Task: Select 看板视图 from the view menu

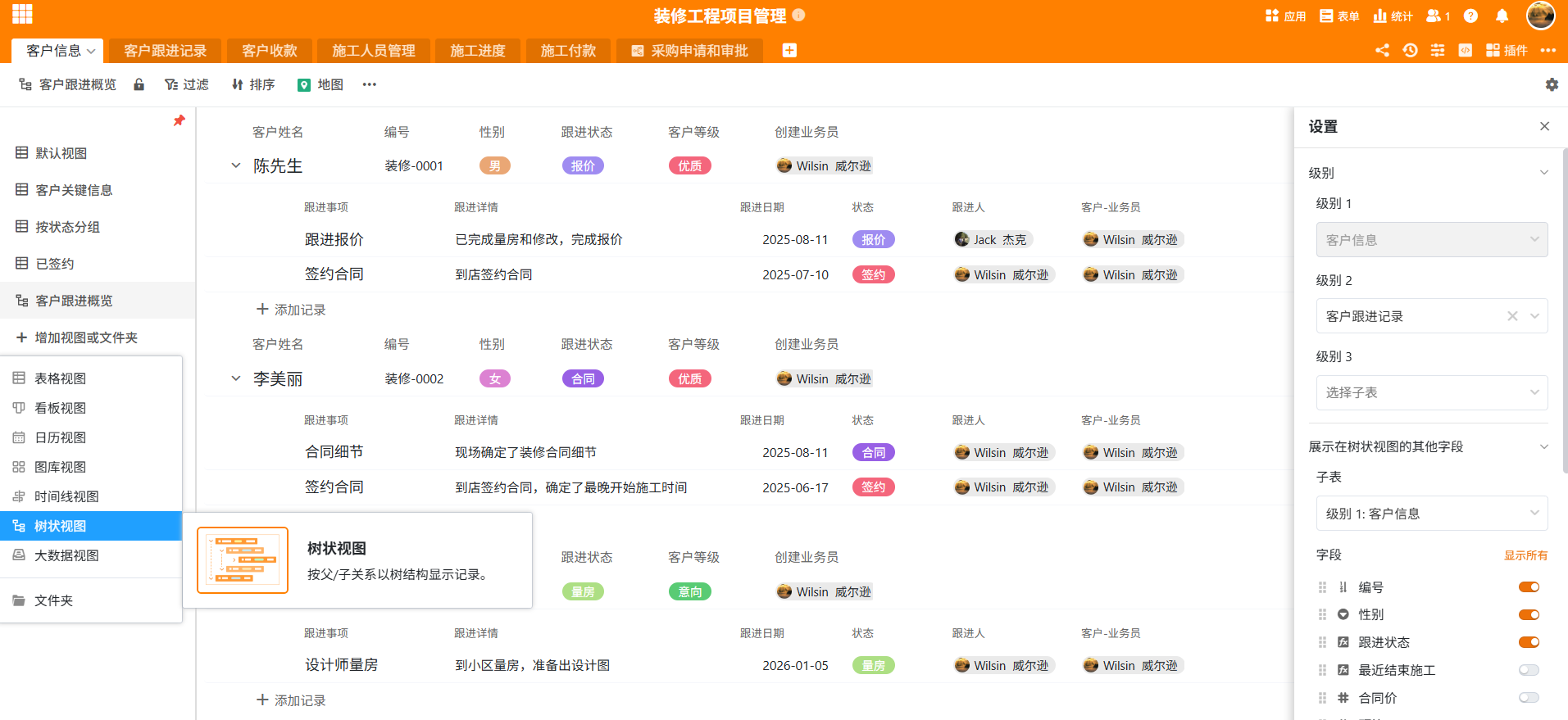Action: click(x=61, y=408)
